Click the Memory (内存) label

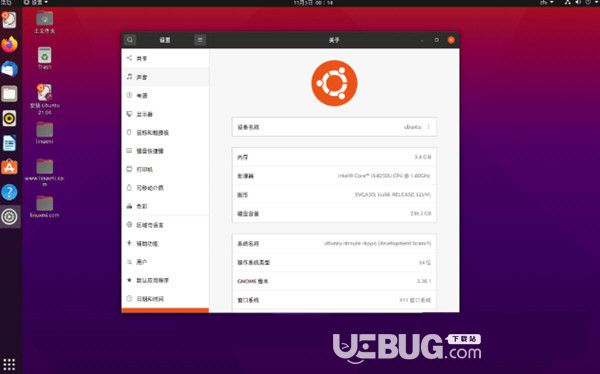243,157
